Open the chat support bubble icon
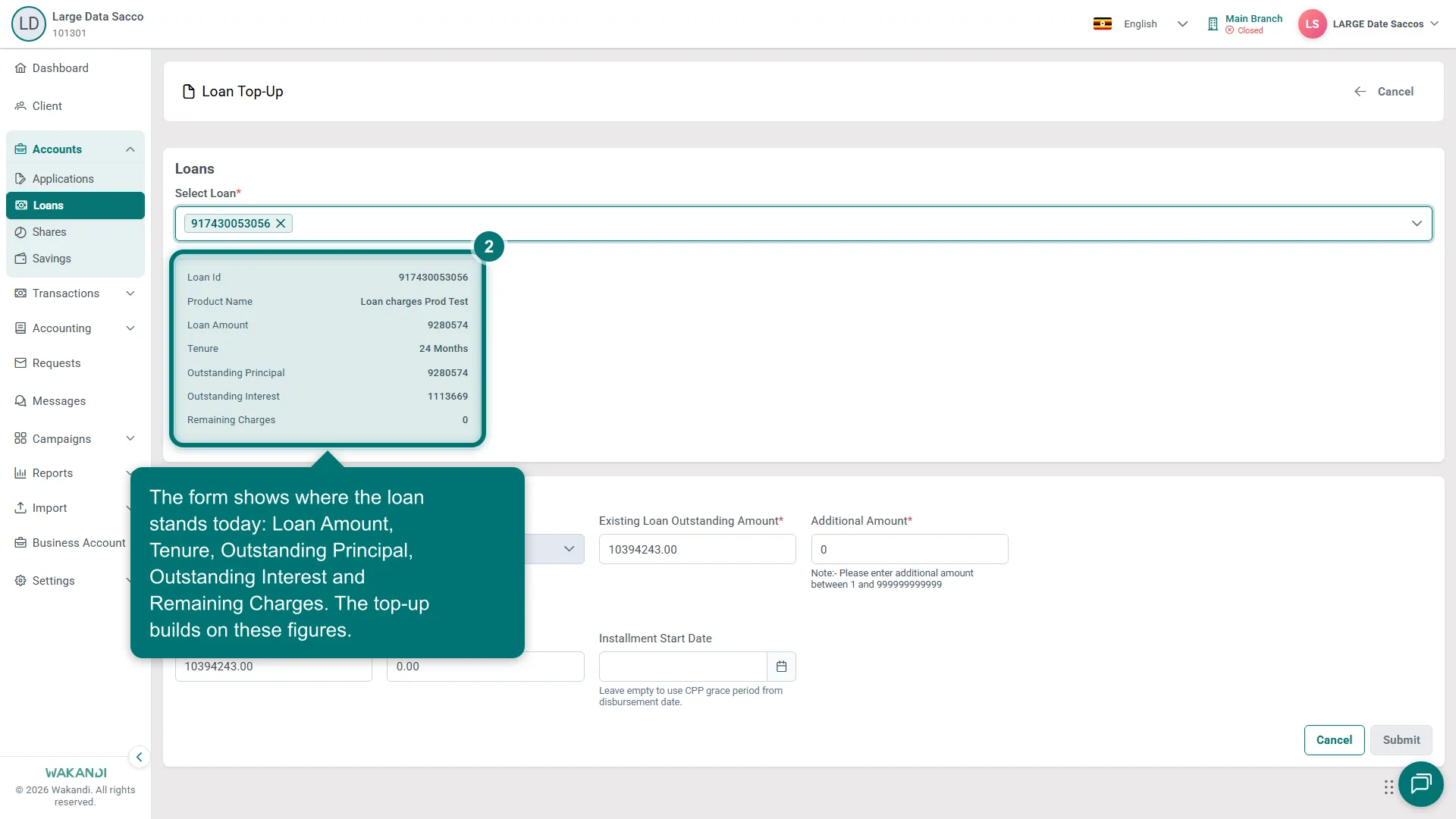This screenshot has width=1456, height=819. (1420, 783)
